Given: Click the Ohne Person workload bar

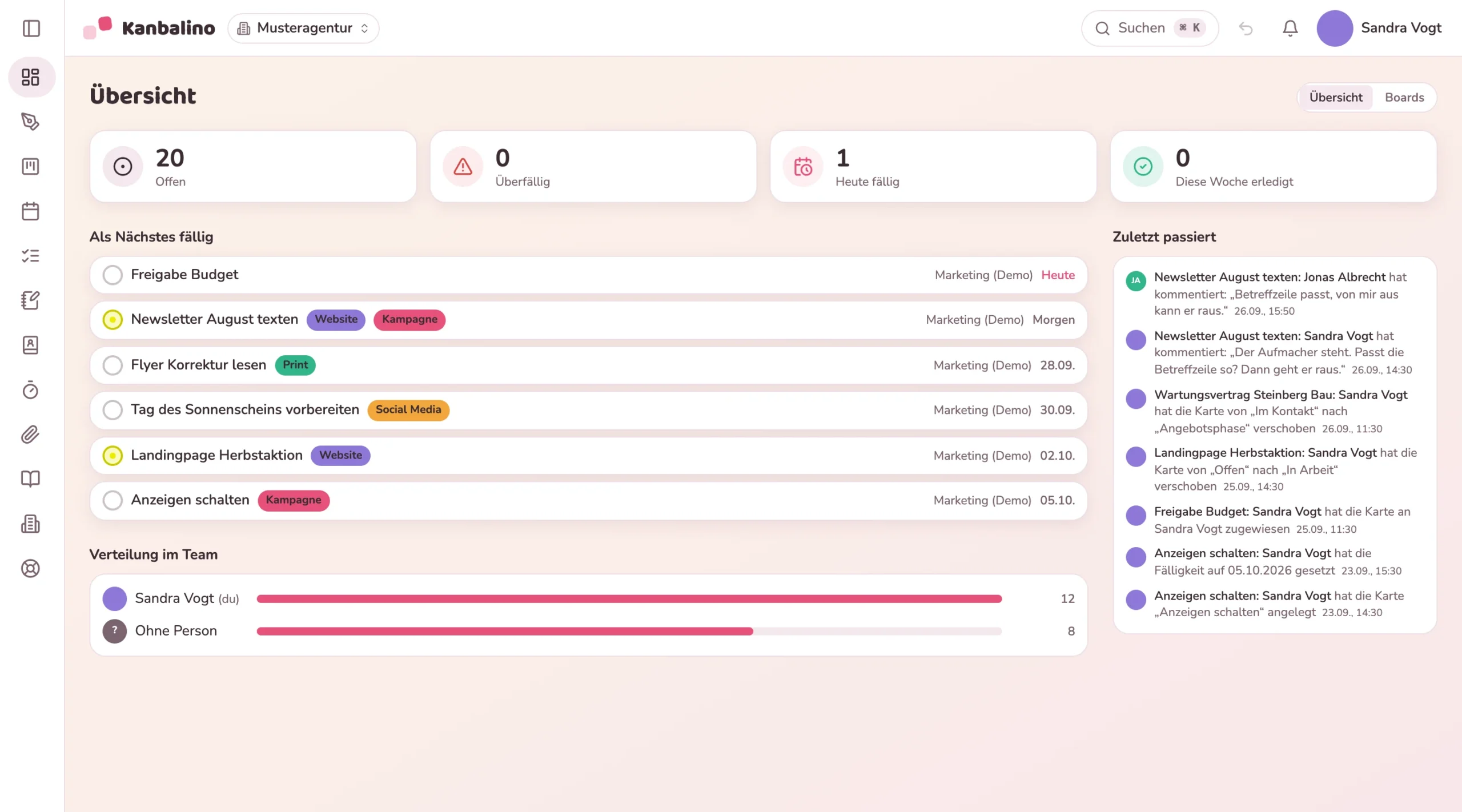Looking at the screenshot, I should pyautogui.click(x=629, y=631).
